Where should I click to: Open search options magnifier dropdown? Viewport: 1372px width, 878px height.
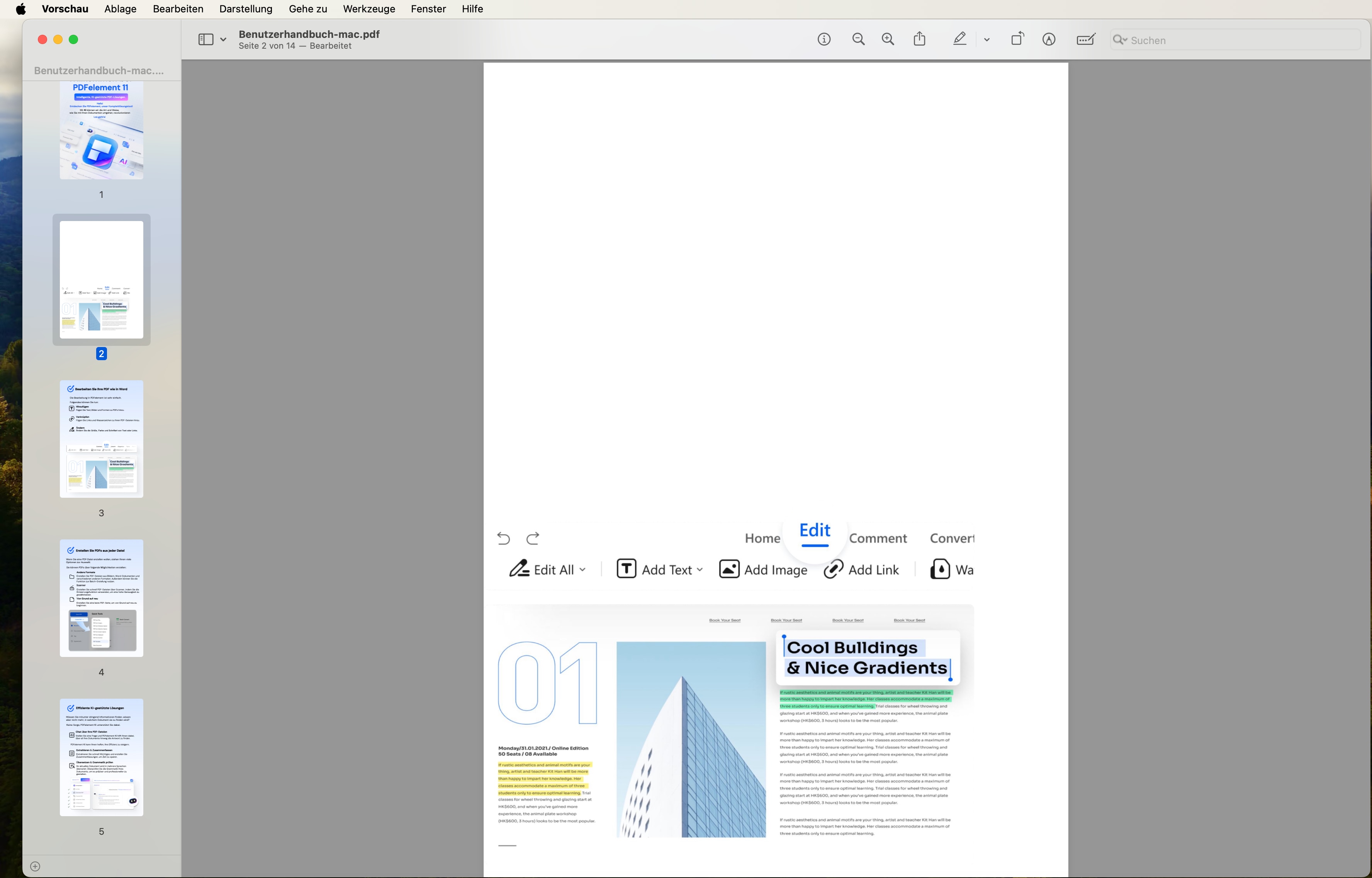point(1120,40)
